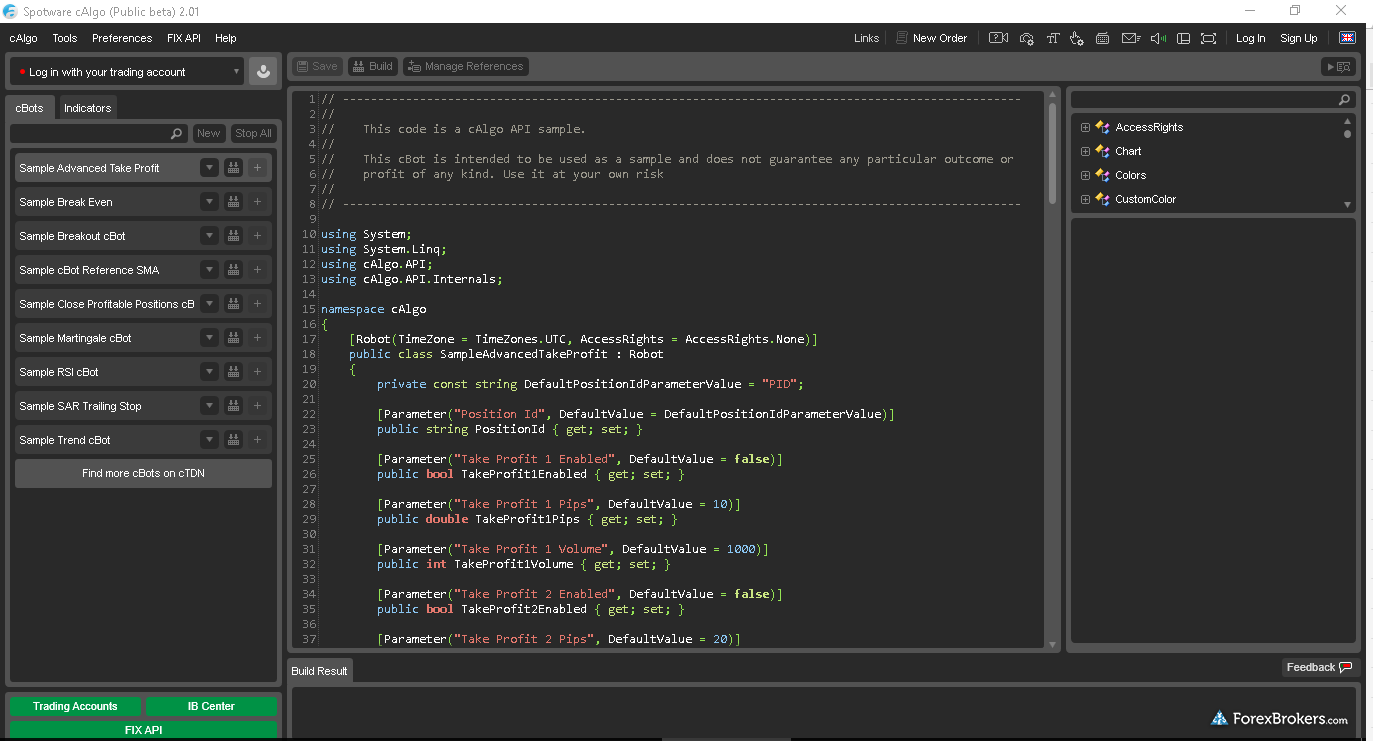The height and width of the screenshot is (741, 1373).
Task: Click the green FIX API button
Action: tap(143, 730)
